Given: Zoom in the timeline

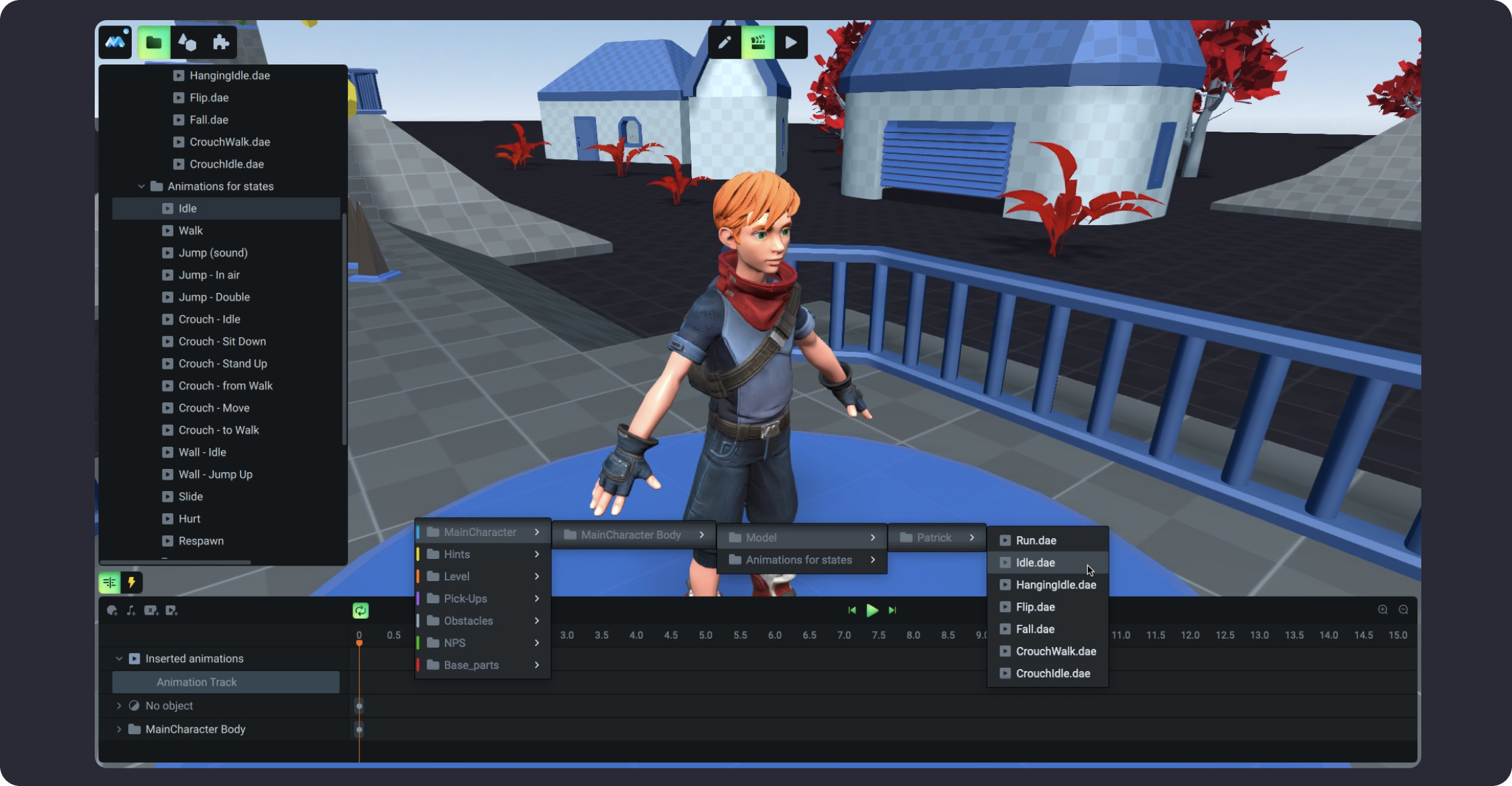Looking at the screenshot, I should coord(1383,610).
